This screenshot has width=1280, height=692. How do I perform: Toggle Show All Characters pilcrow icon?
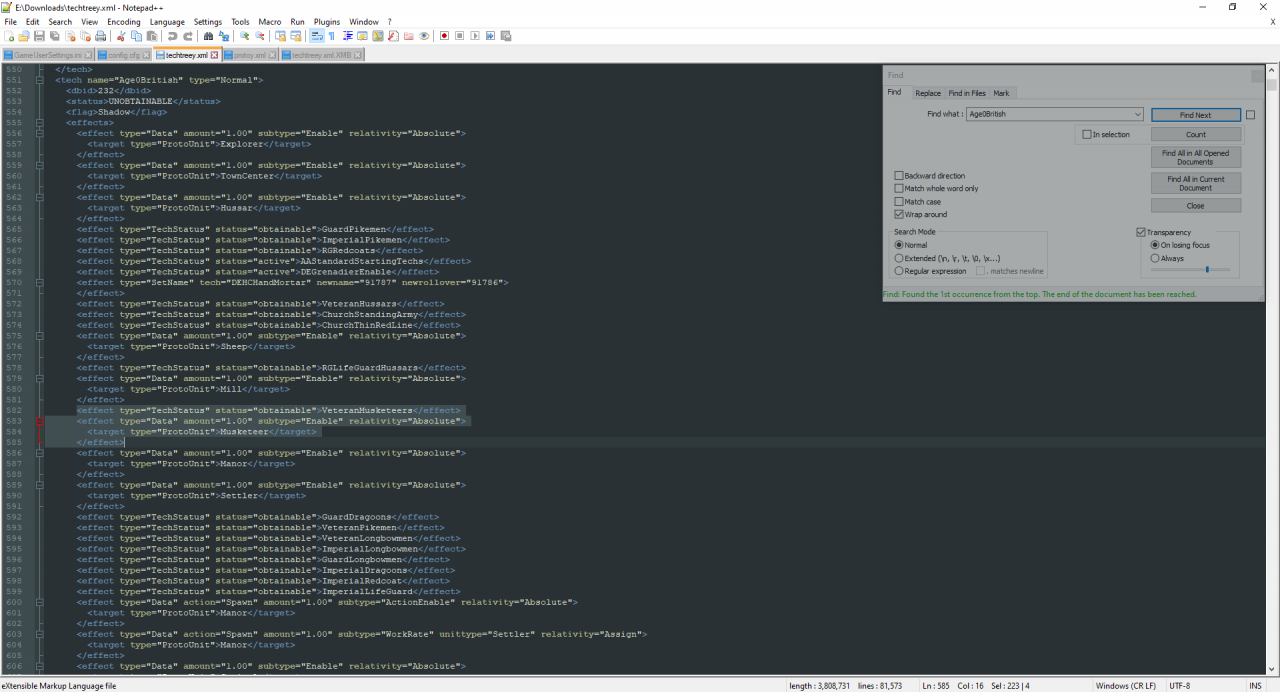pyautogui.click(x=332, y=36)
